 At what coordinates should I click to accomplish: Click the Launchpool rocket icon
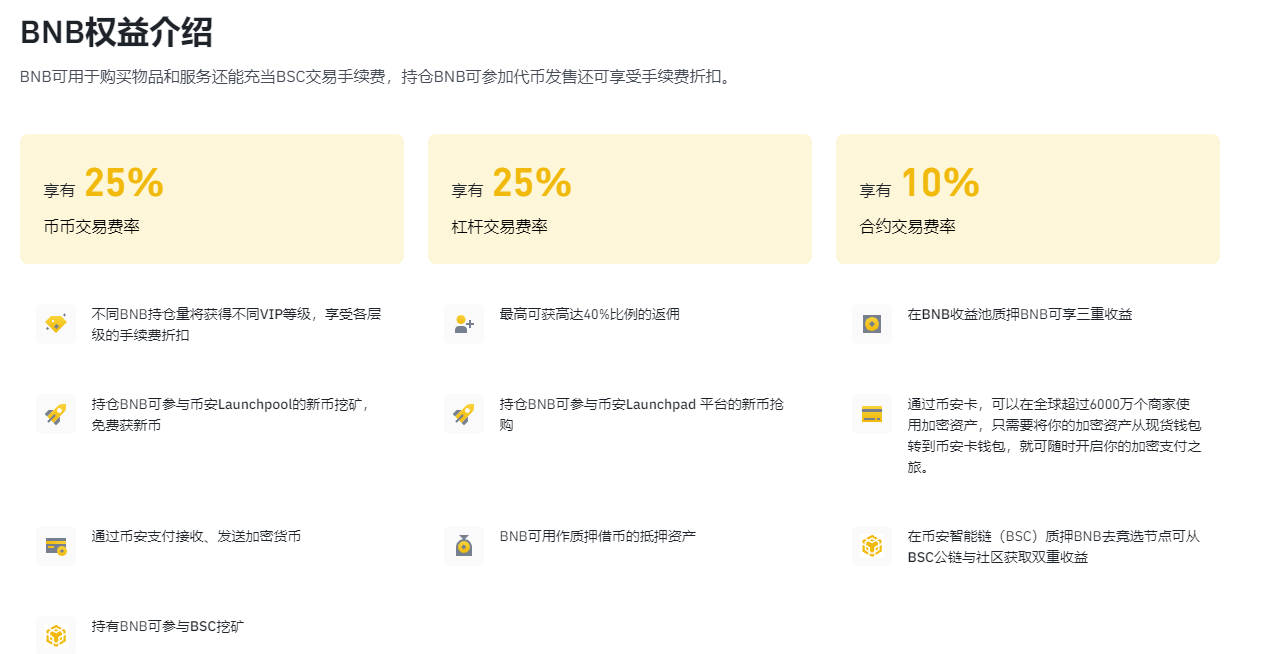56,414
